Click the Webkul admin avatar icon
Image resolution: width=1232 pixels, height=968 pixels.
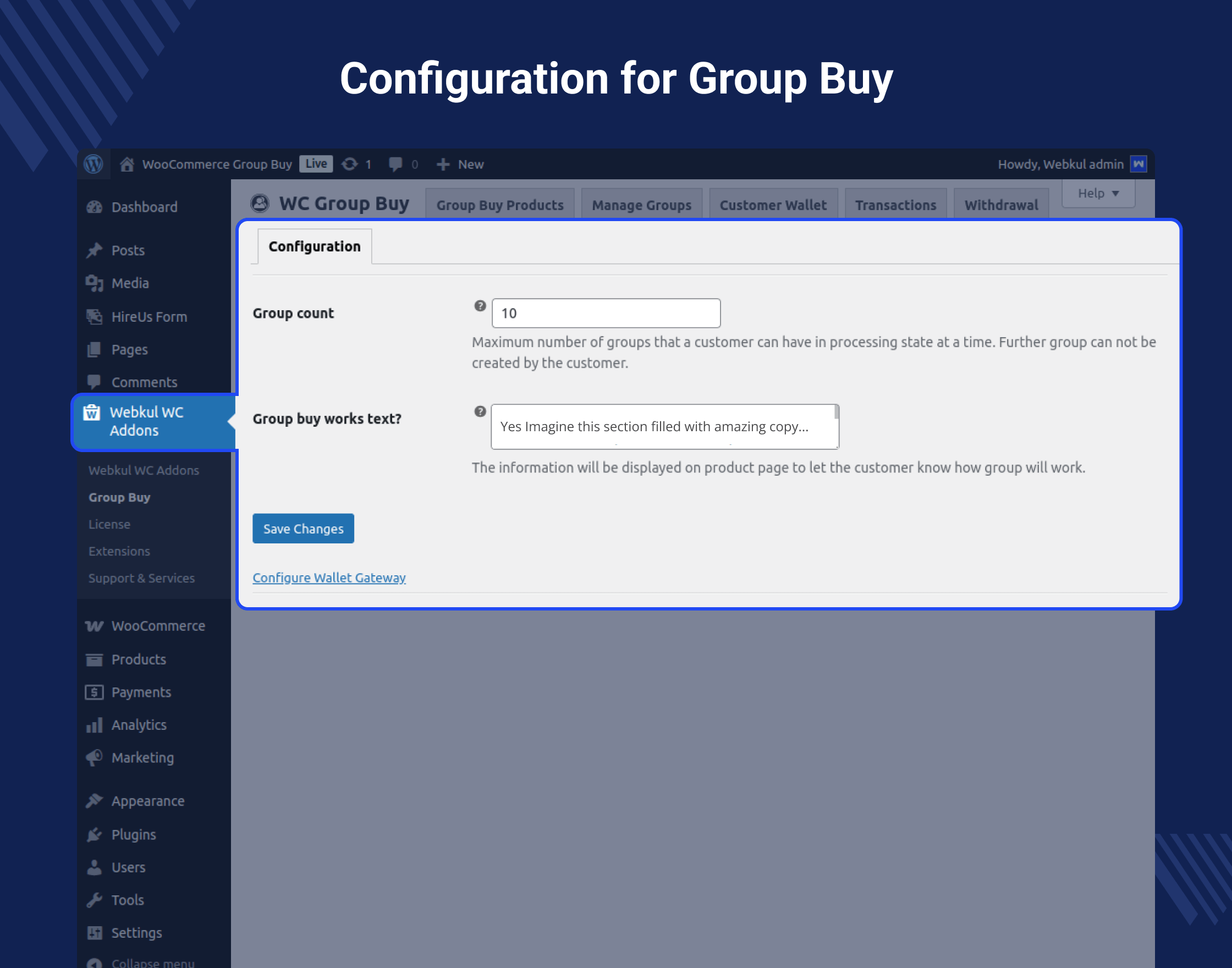(x=1138, y=164)
